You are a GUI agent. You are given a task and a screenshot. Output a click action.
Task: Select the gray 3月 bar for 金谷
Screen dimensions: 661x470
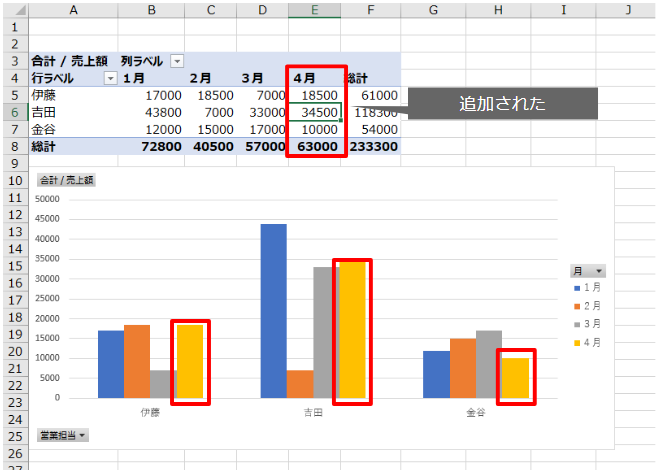(489, 364)
